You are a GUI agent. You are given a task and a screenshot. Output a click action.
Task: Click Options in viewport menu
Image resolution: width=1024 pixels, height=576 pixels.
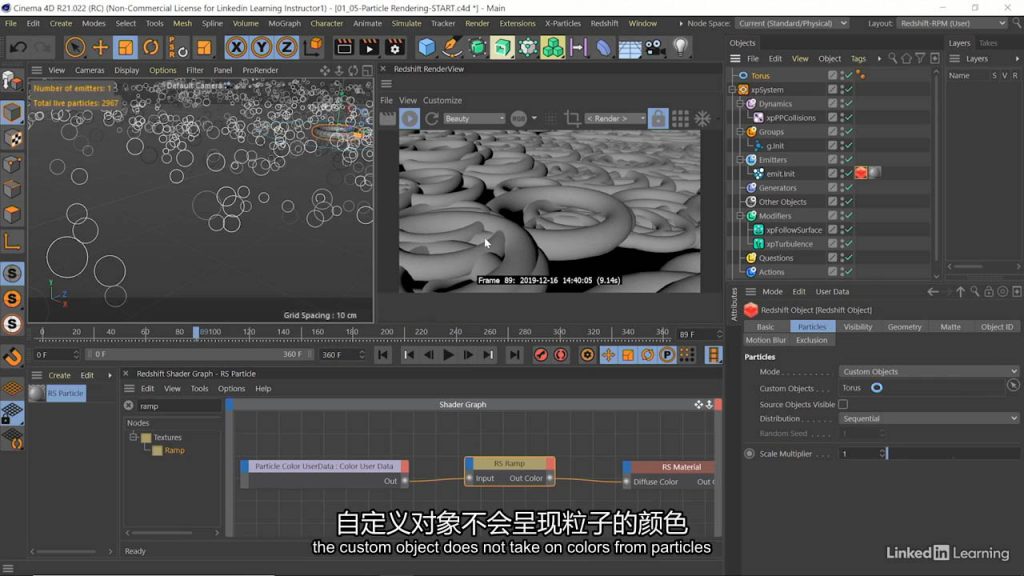163,70
